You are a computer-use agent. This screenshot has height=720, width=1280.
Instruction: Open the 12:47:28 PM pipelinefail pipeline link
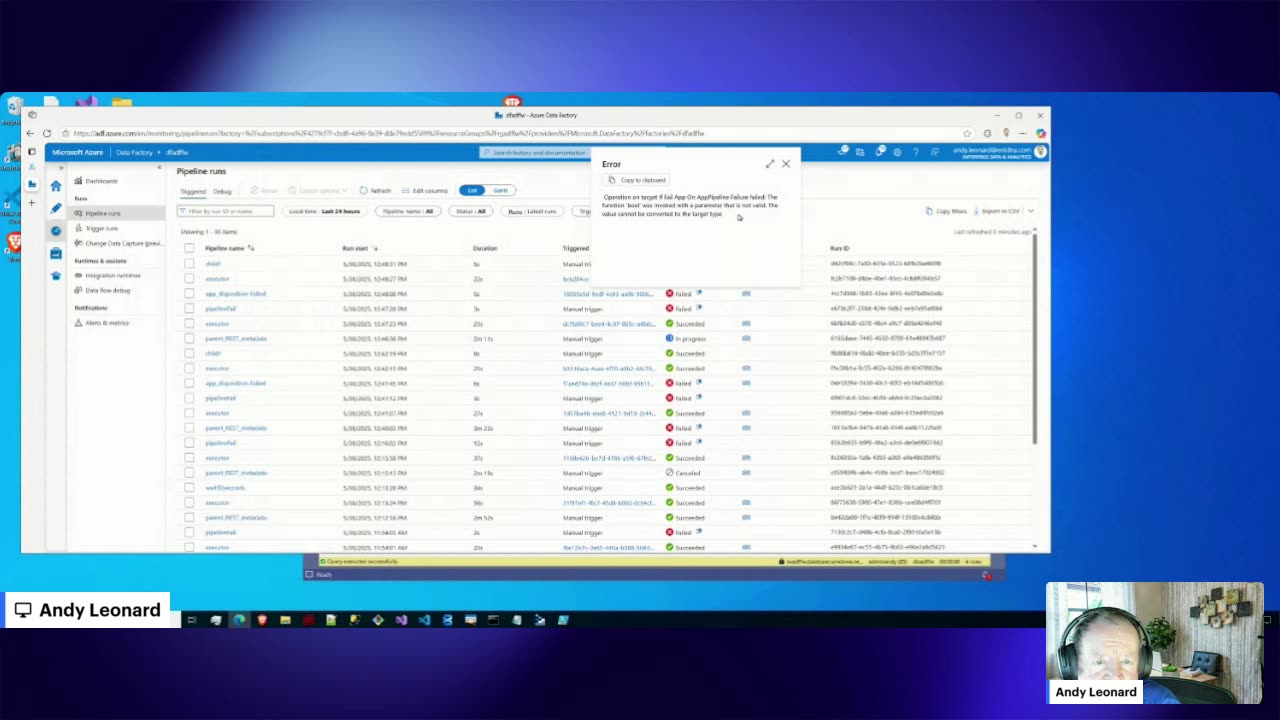pos(220,309)
